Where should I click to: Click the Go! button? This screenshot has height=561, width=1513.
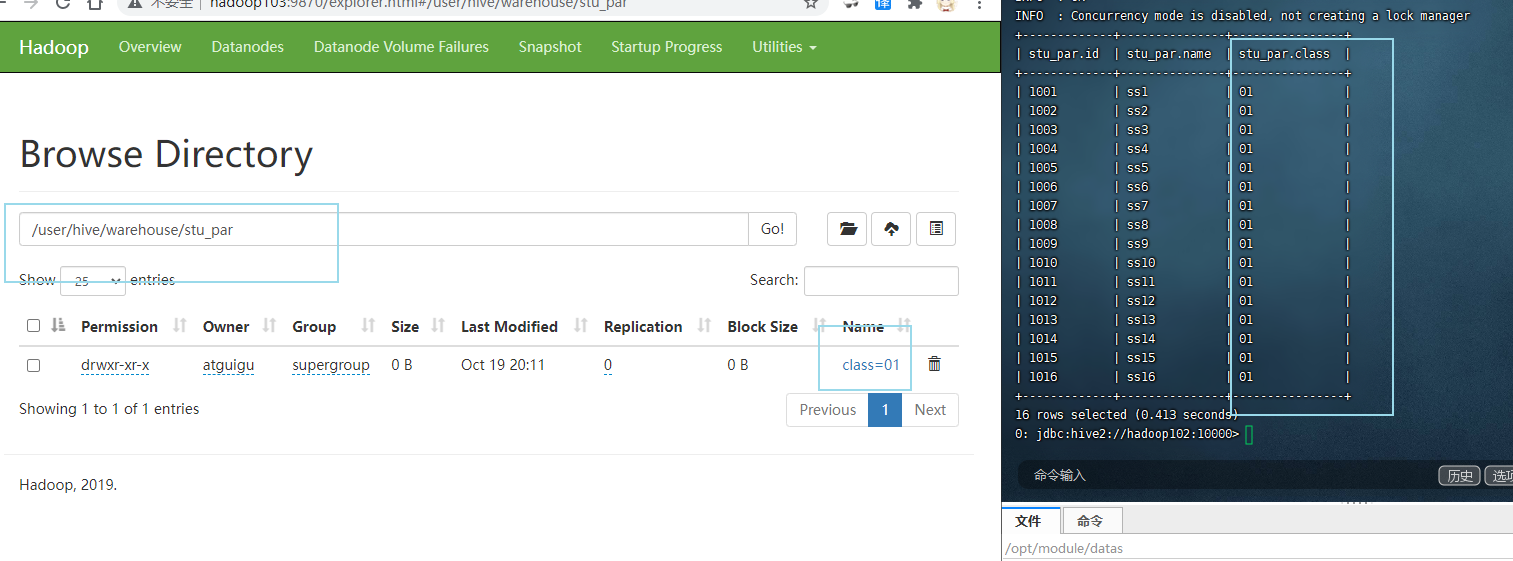pyautogui.click(x=773, y=229)
